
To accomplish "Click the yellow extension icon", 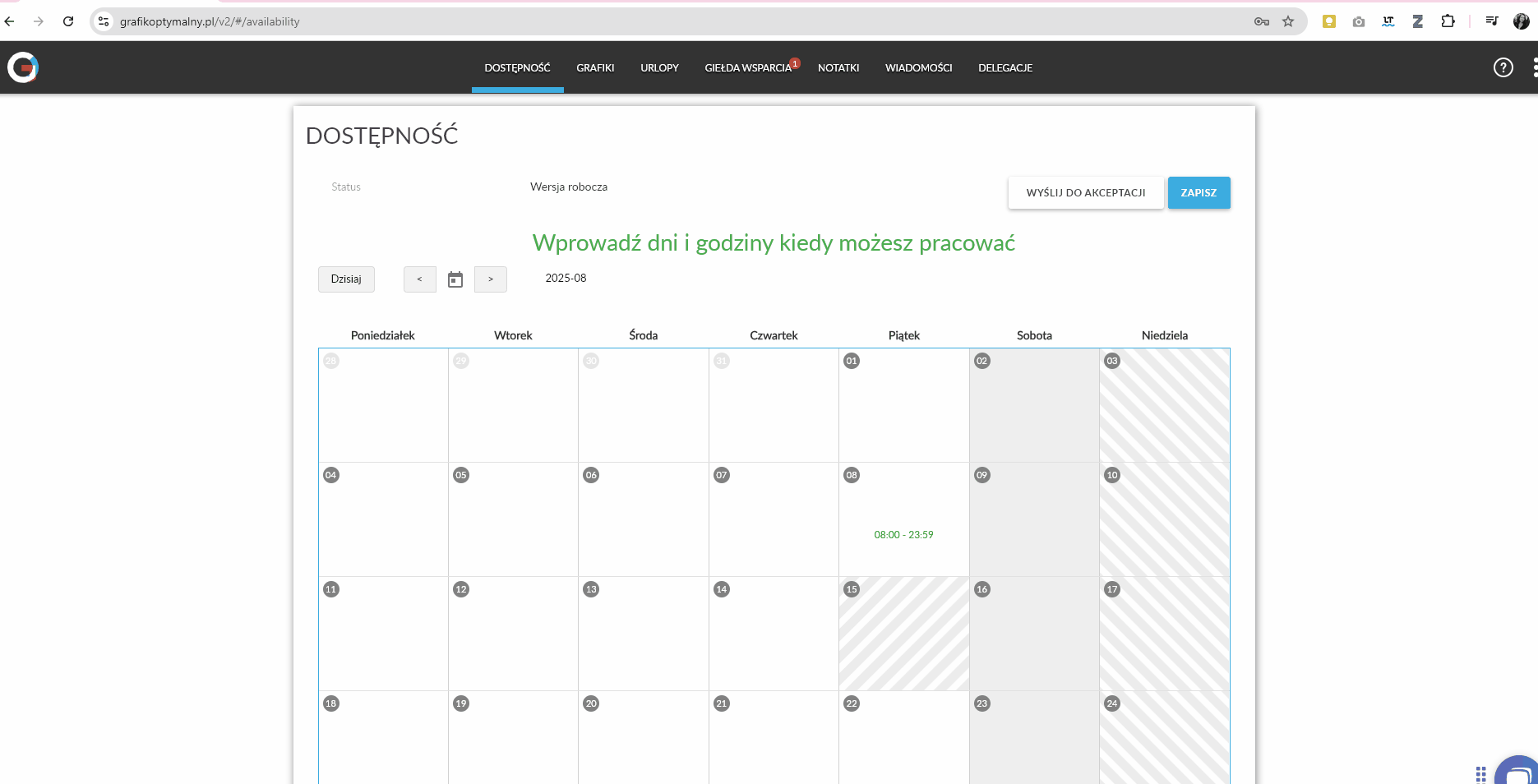I will [1329, 21].
